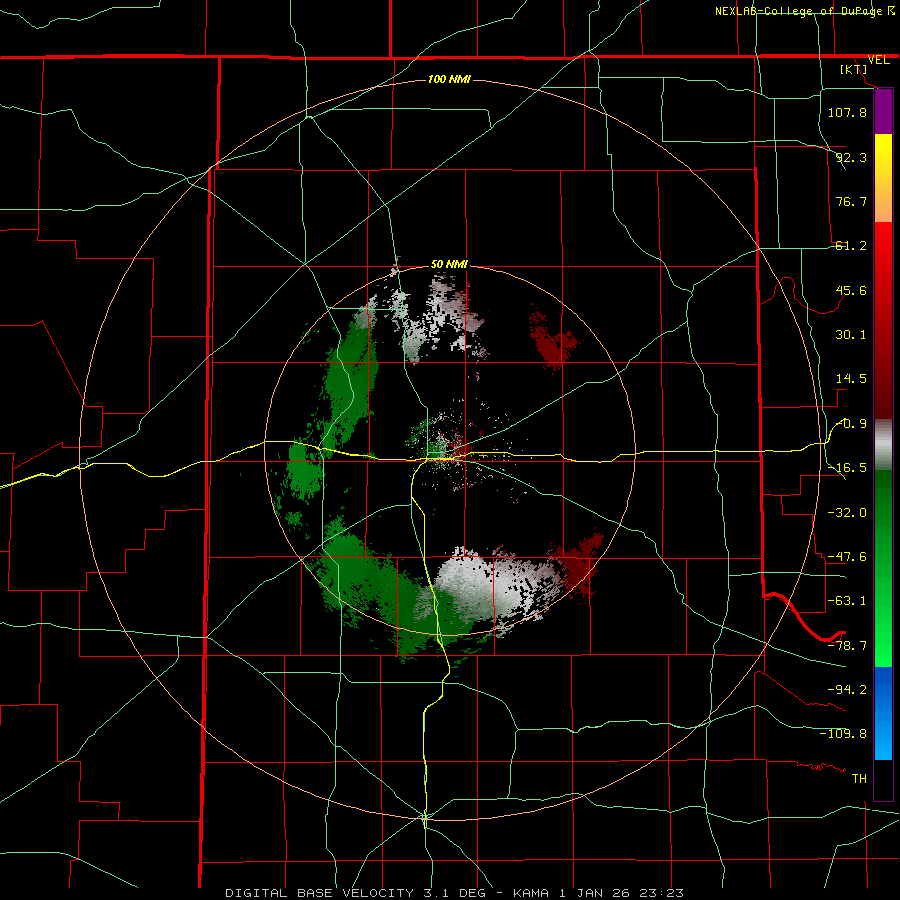Pick the gray near-zero segment of the color bar
The image size is (900, 900).
(883, 445)
